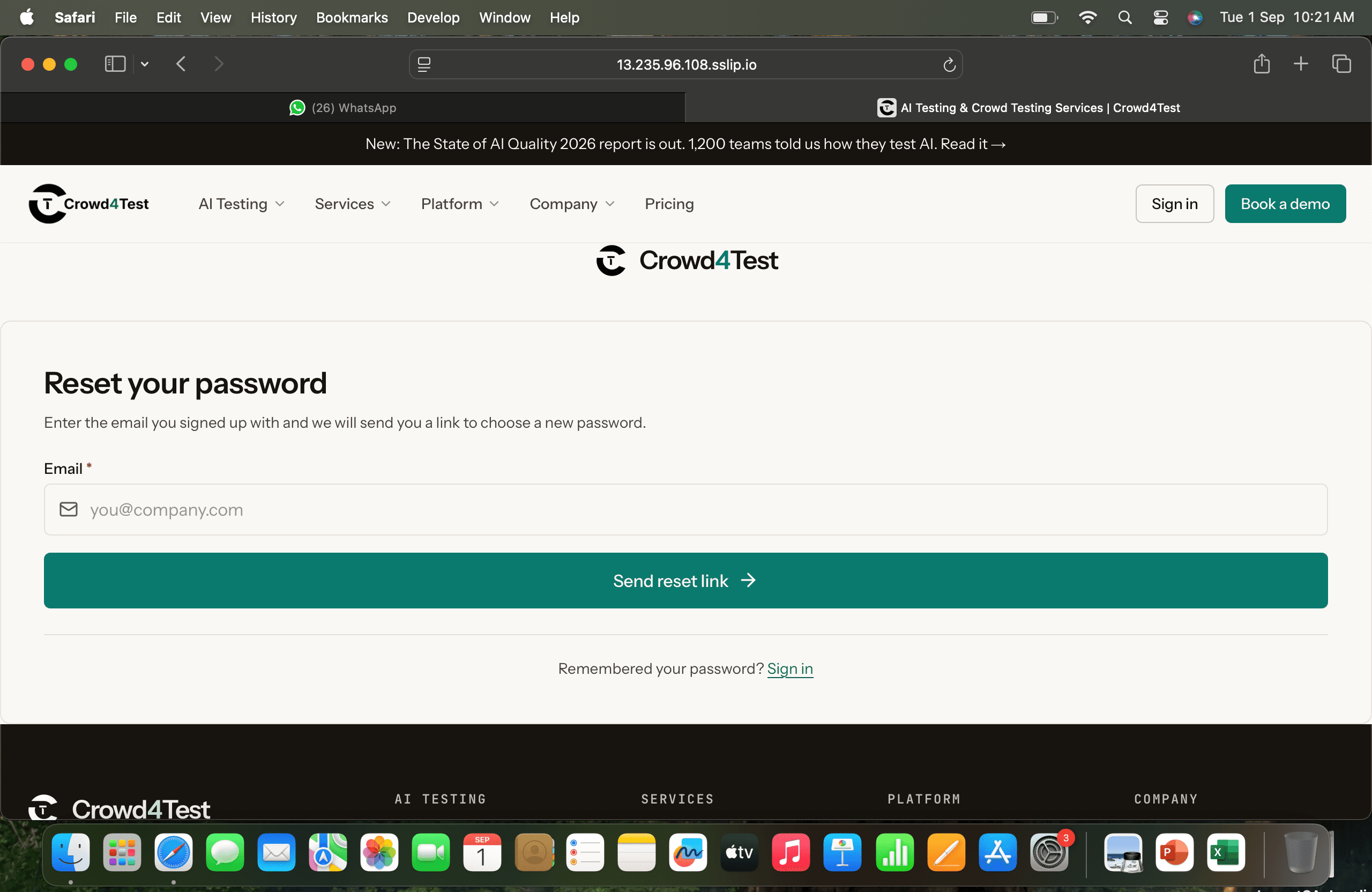Open a new tab with the plus icon
Screen dimensions: 1372x892
(x=1301, y=63)
